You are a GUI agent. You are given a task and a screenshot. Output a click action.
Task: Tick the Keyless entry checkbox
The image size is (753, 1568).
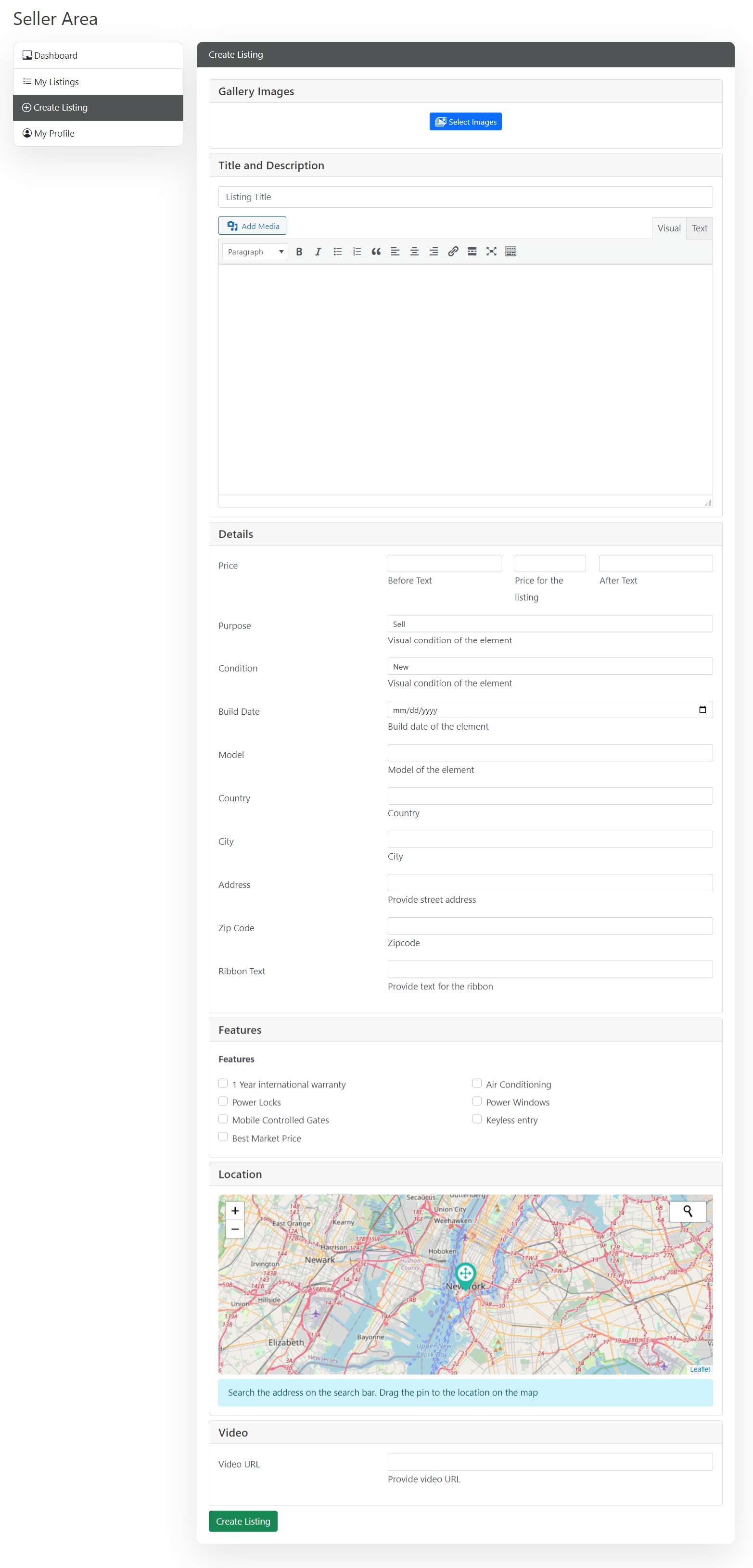pos(477,1119)
